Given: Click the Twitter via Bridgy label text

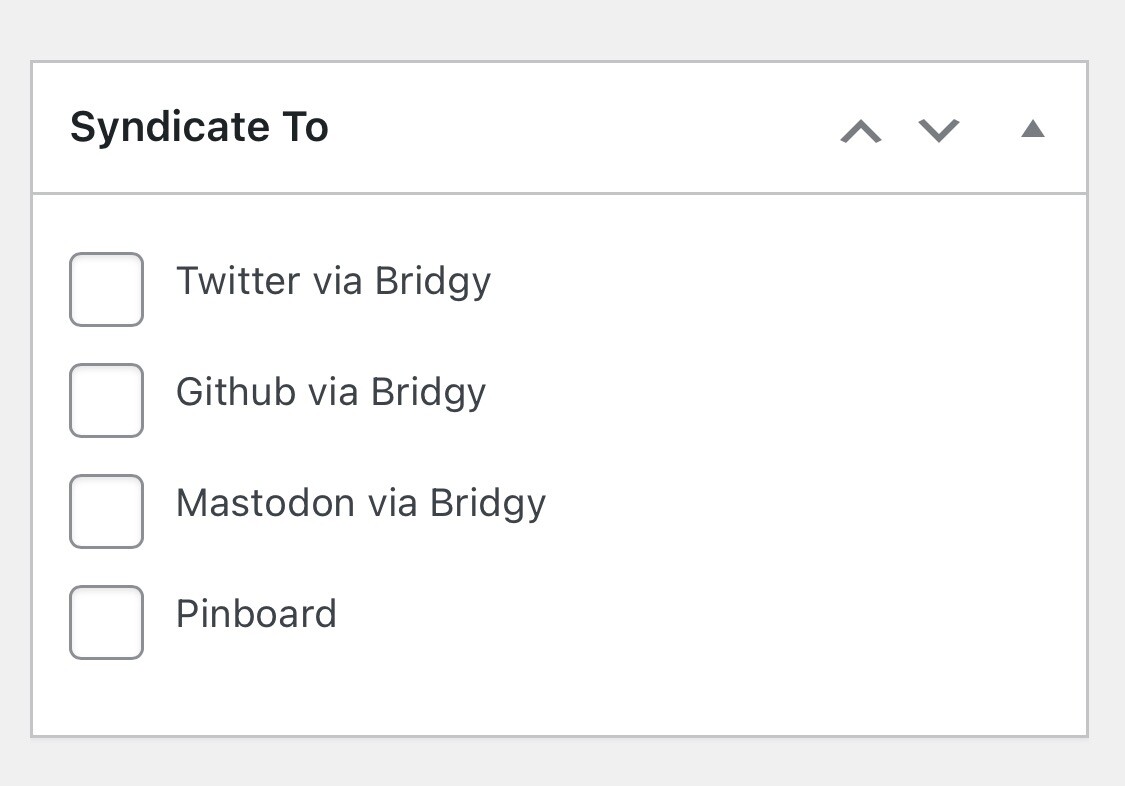Looking at the screenshot, I should coord(333,282).
